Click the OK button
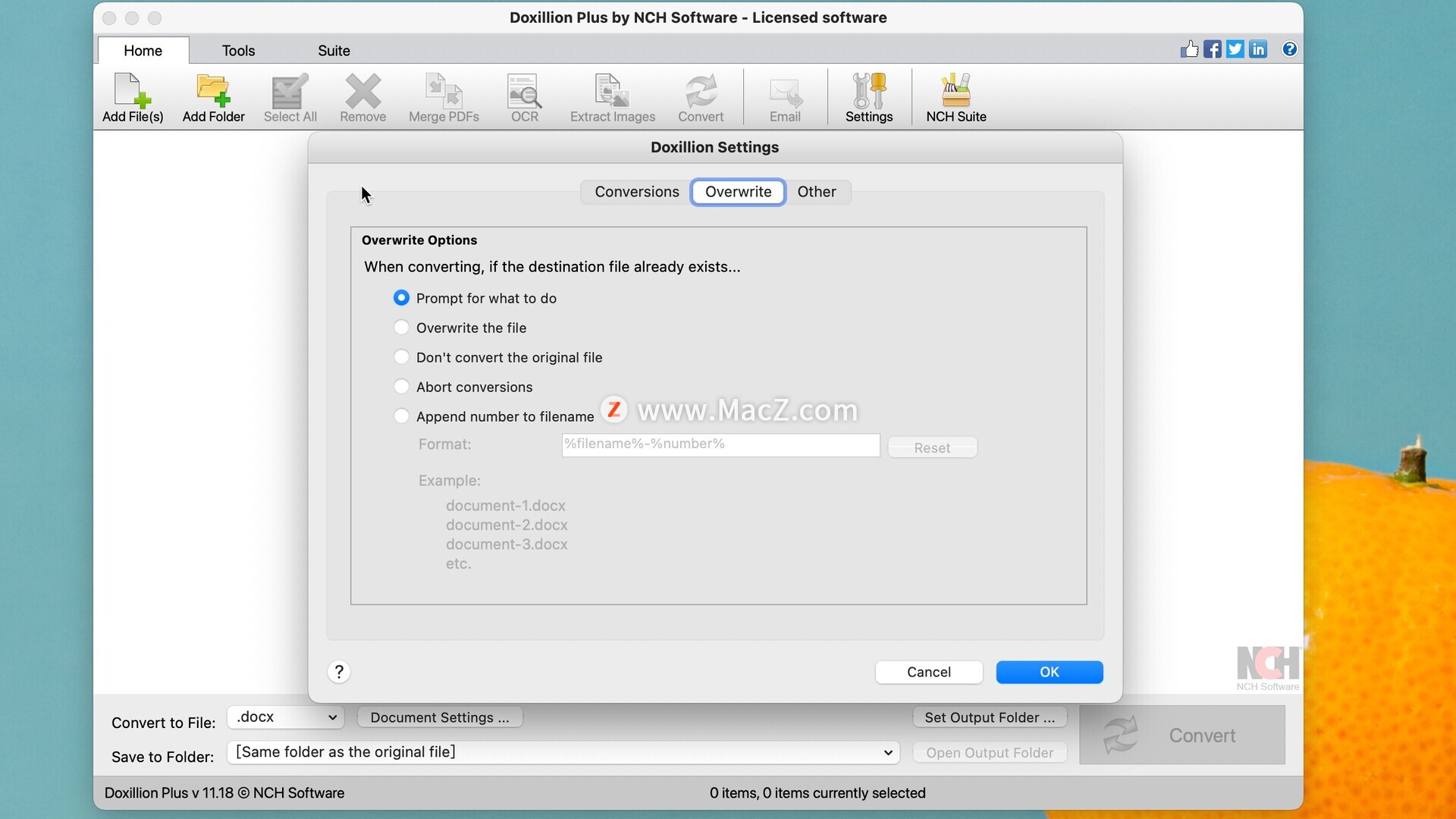This screenshot has height=819, width=1456. tap(1050, 672)
